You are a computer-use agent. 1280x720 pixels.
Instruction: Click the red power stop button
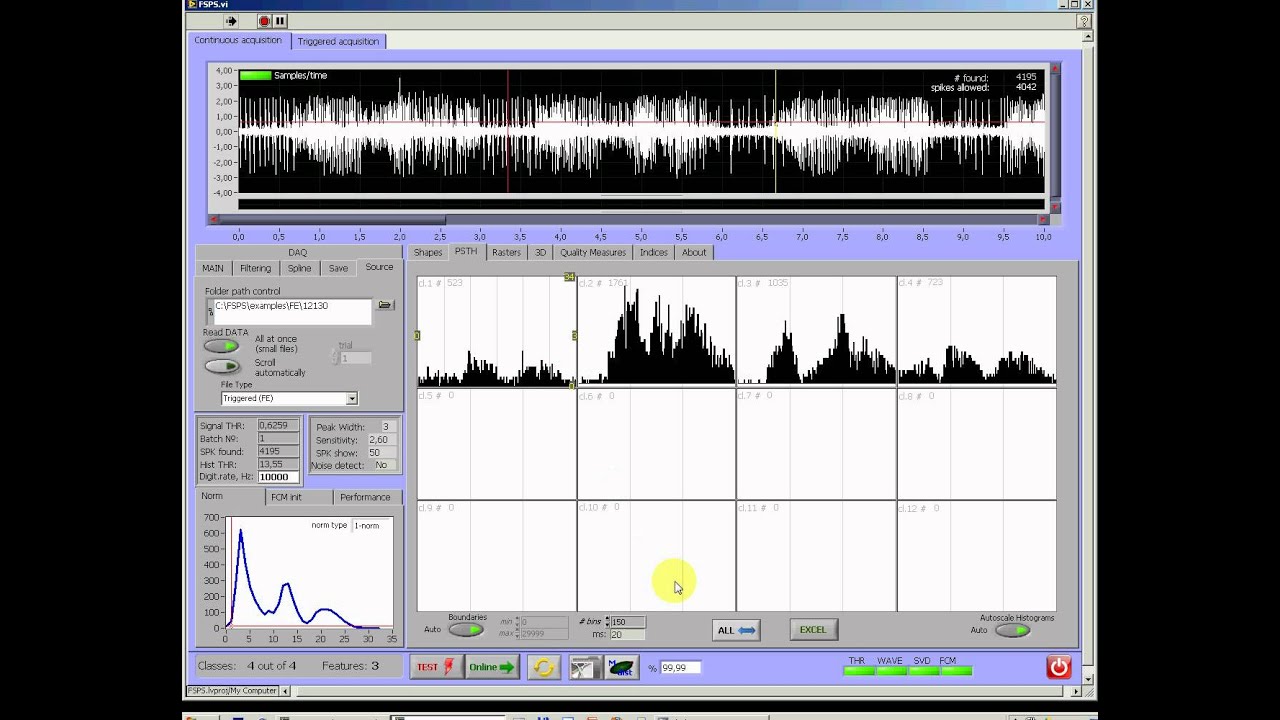tap(1058, 666)
